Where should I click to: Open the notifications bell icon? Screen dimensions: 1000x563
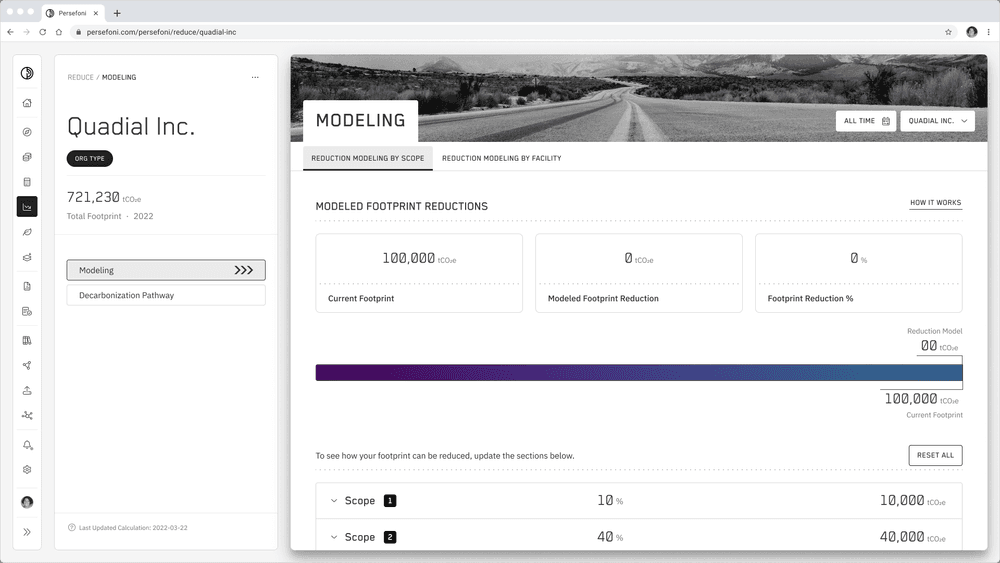click(27, 445)
